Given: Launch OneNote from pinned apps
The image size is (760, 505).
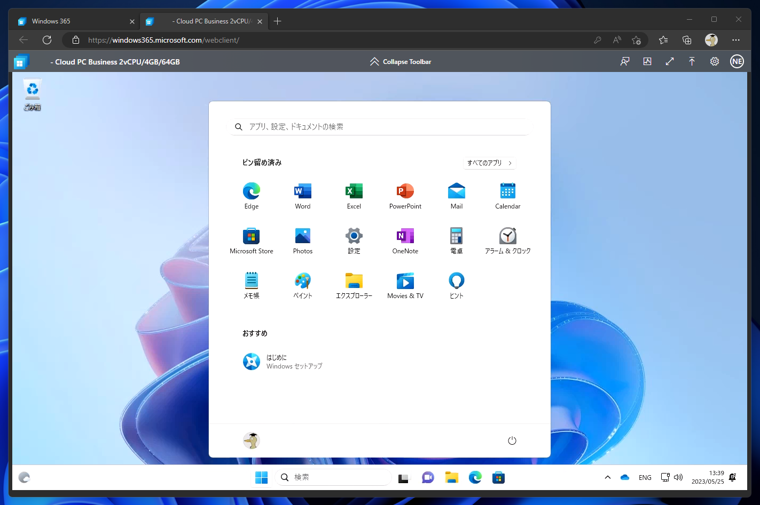Looking at the screenshot, I should [x=405, y=240].
